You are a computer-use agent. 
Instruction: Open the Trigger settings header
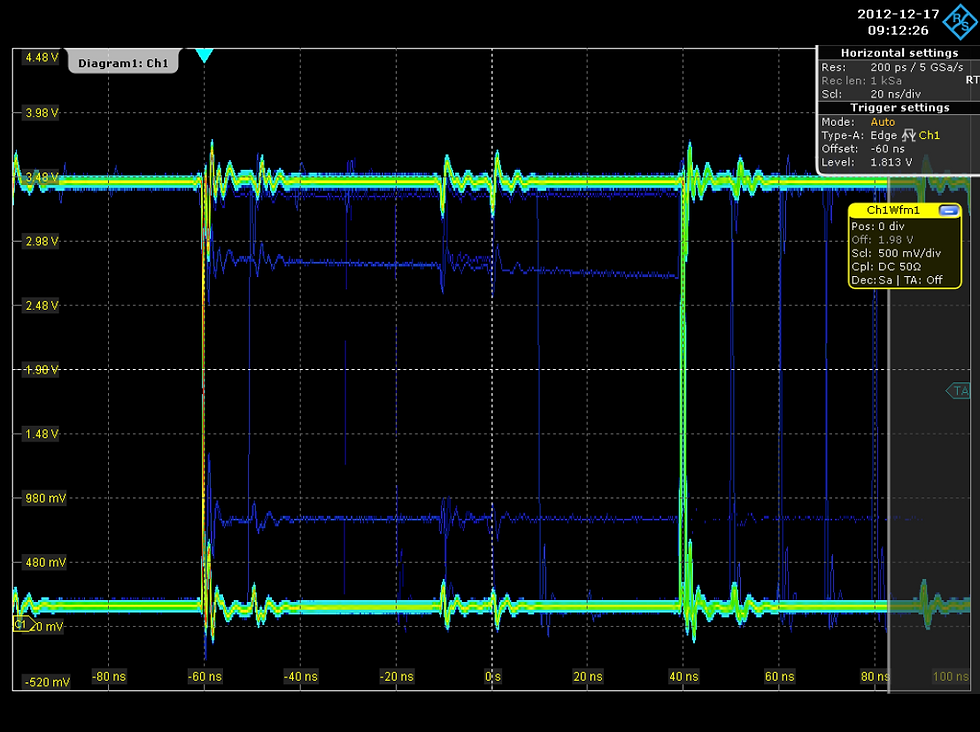click(x=899, y=108)
